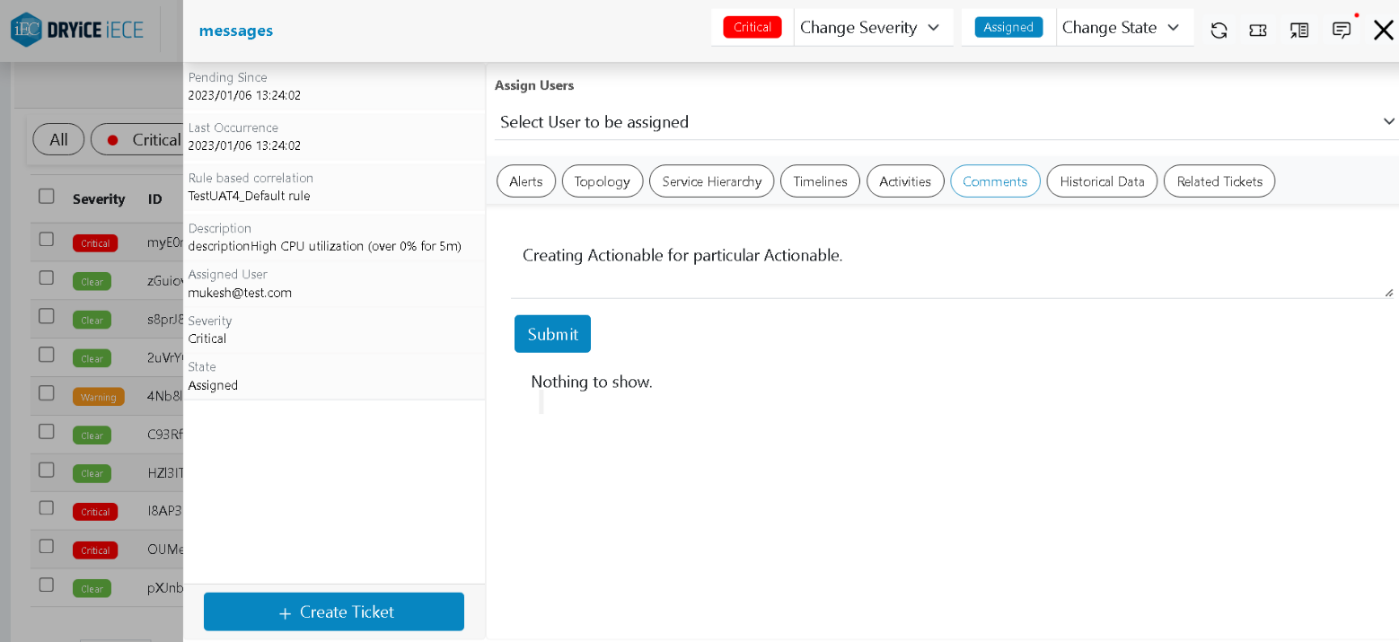The image size is (1399, 642).
Task: Open the Historical Data tab
Action: [x=1101, y=181]
